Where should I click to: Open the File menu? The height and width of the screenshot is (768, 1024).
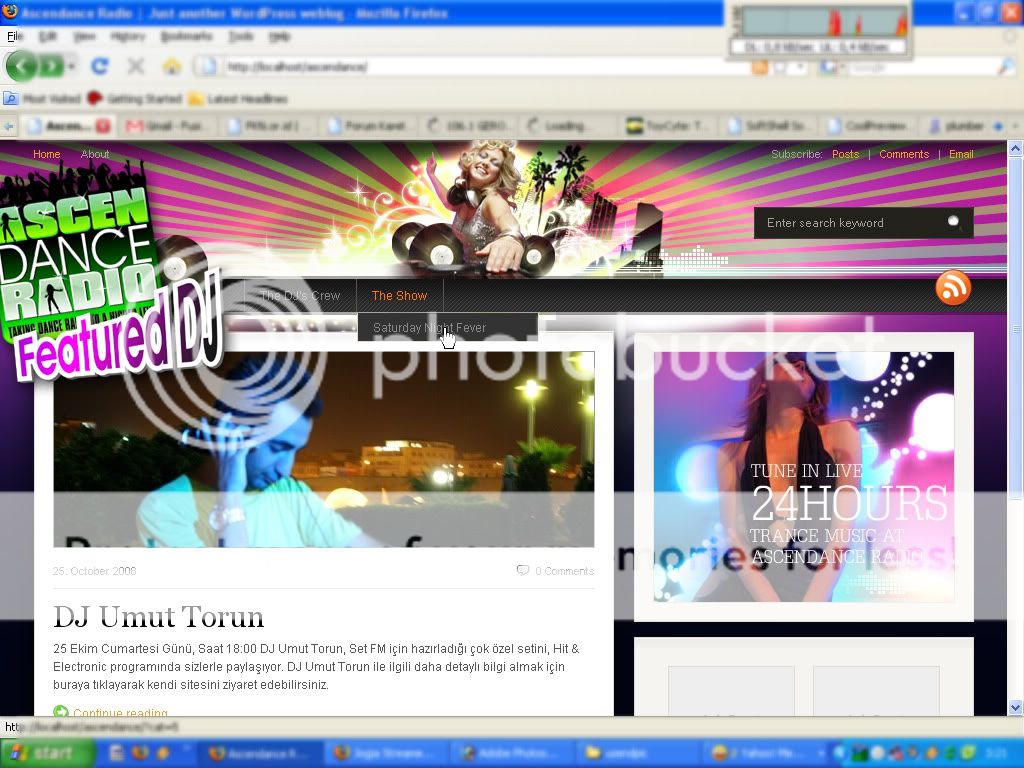(x=14, y=36)
